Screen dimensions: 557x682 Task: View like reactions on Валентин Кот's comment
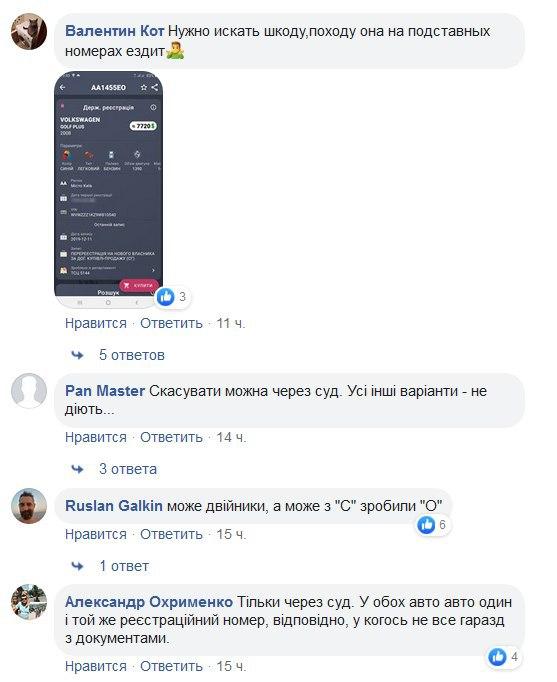[172, 297]
